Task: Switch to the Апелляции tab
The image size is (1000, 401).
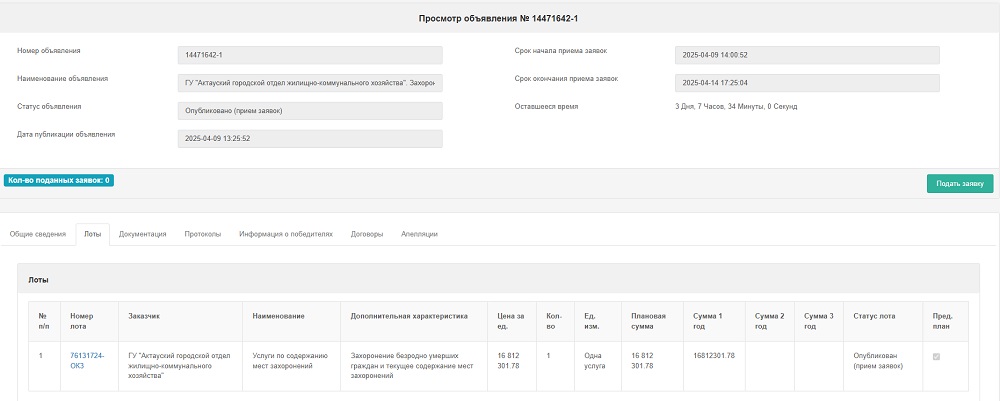Action: [419, 234]
